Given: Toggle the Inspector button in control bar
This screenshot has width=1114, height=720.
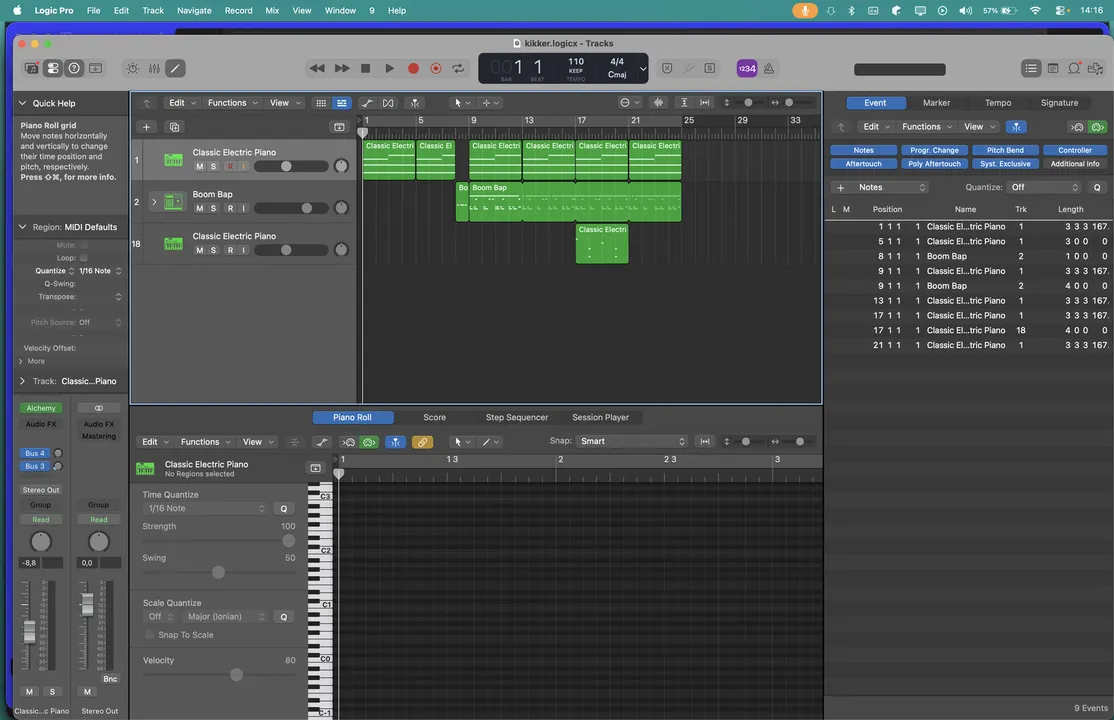Looking at the screenshot, I should pos(53,68).
